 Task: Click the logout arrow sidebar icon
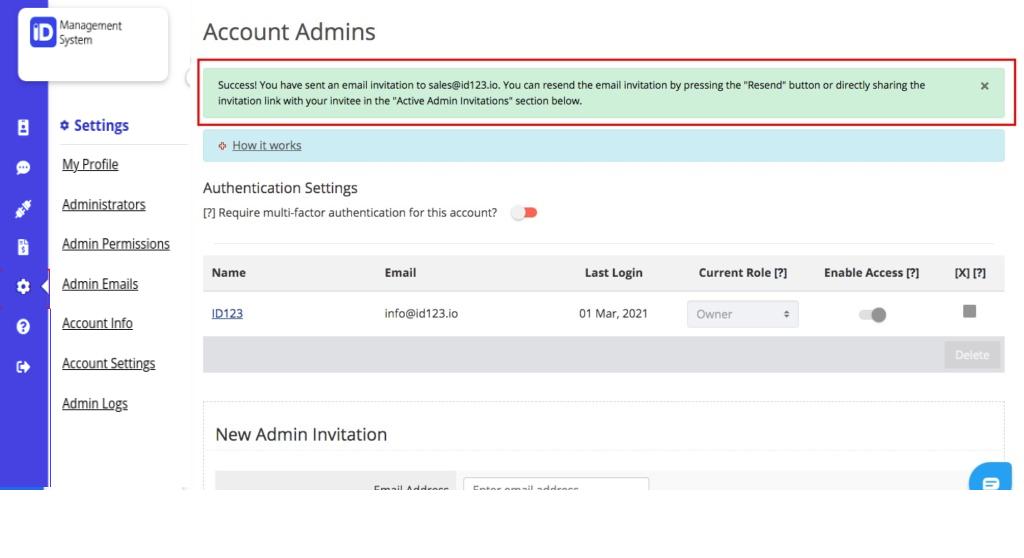tap(23, 367)
